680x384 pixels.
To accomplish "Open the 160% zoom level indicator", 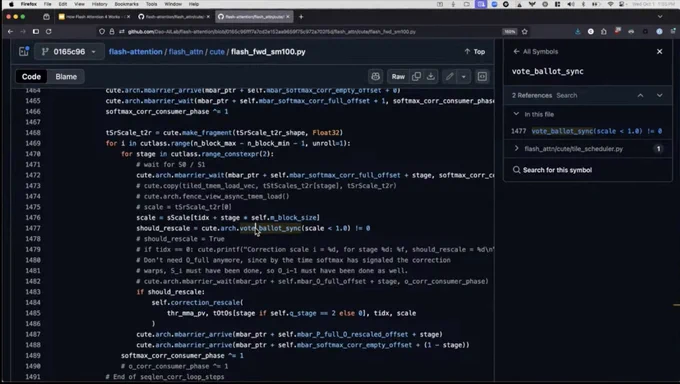I will pos(510,32).
